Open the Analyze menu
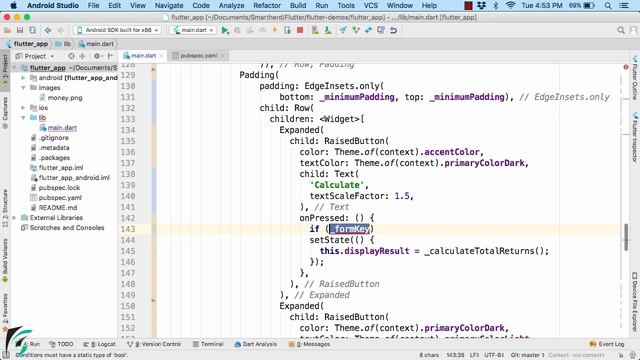640x360 pixels. point(231,6)
